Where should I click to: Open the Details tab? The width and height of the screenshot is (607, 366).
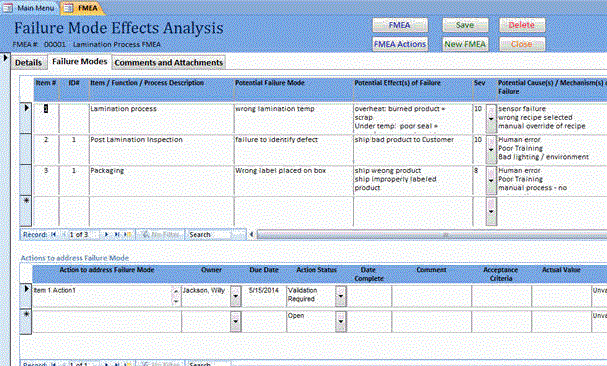tap(28, 62)
